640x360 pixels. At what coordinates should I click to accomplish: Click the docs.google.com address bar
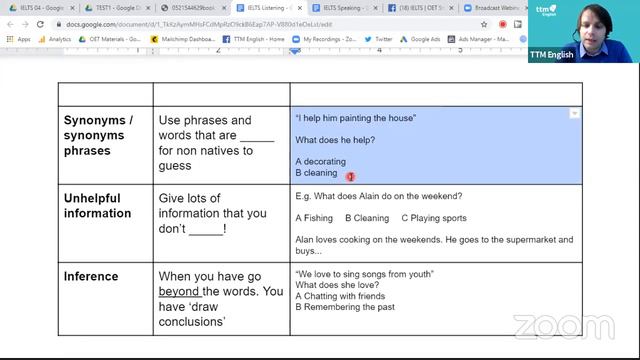(x=265, y=24)
